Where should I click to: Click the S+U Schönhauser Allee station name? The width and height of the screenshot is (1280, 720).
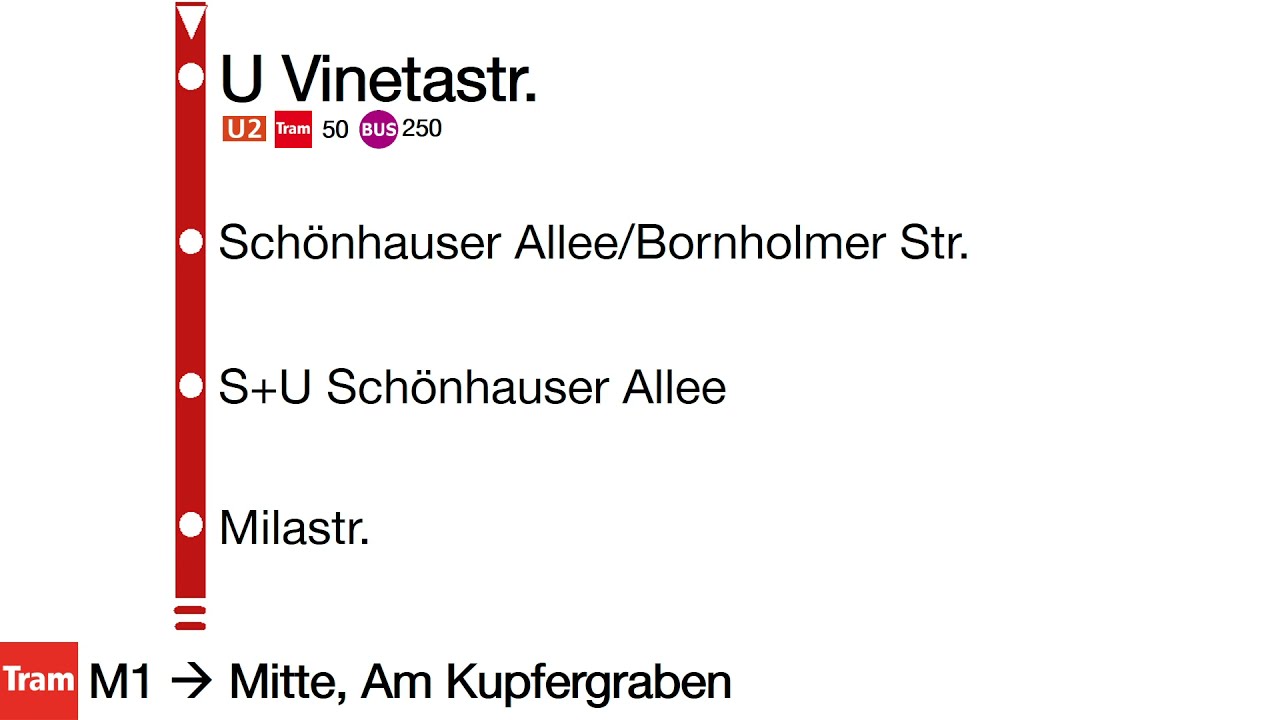(x=472, y=387)
